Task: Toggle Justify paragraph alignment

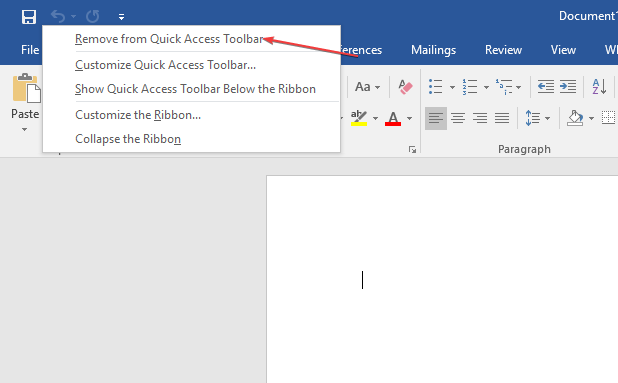Action: 502,118
